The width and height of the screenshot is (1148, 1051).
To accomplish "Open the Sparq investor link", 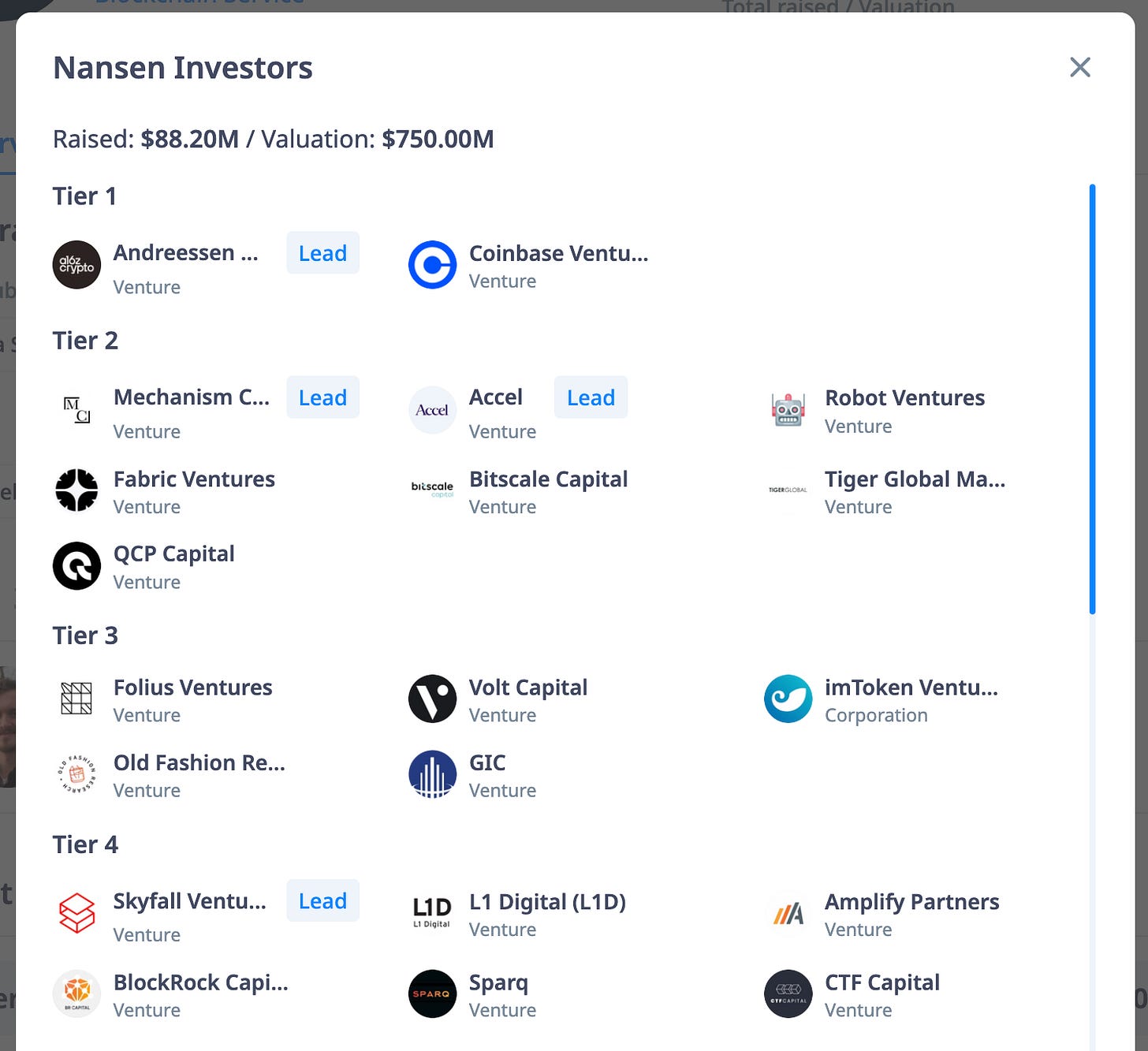I will 498,982.
